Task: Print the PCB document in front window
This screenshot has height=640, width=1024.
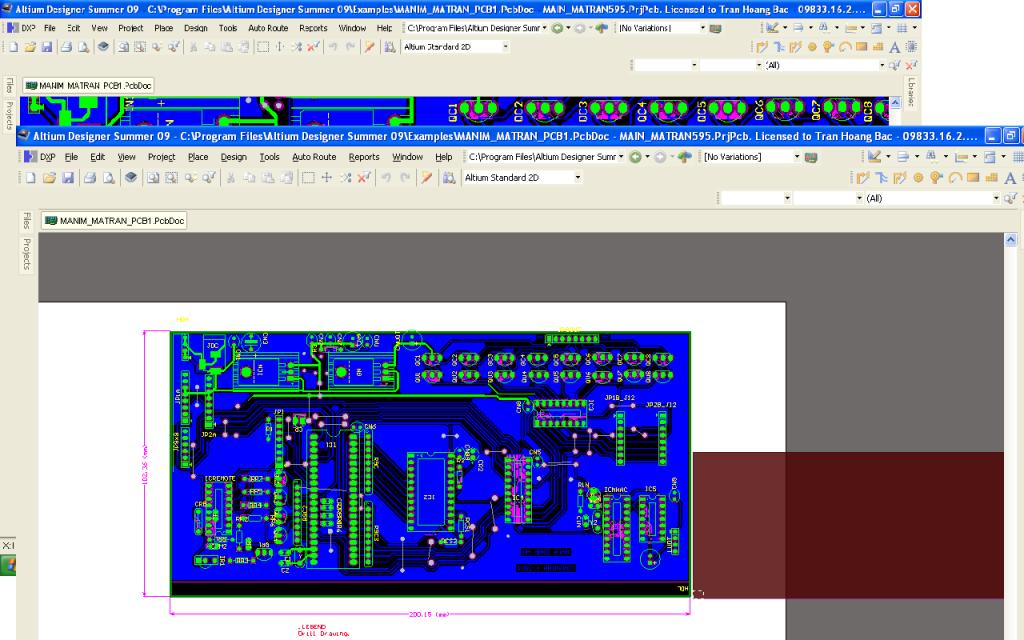Action: click(90, 178)
